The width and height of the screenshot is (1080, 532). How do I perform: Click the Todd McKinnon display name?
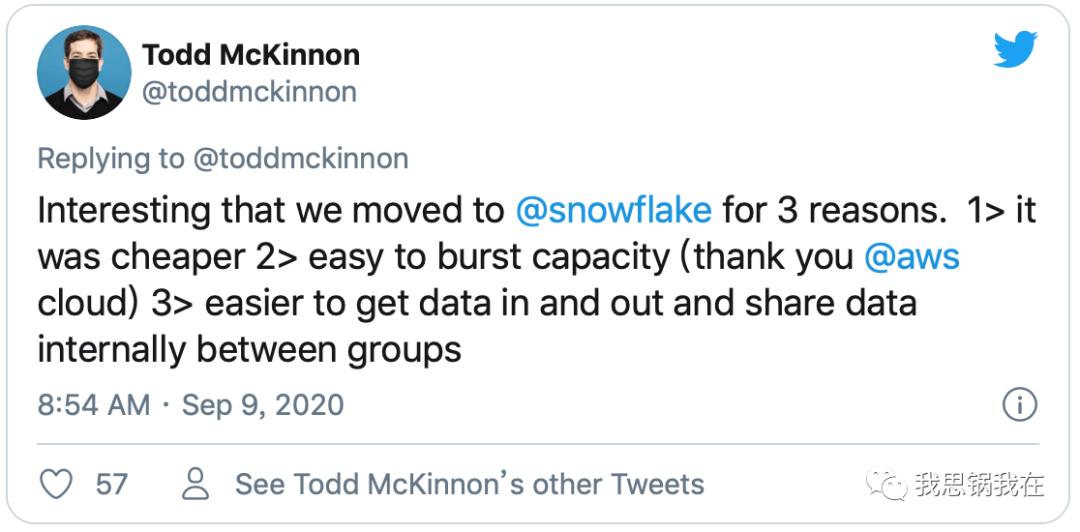tap(251, 55)
